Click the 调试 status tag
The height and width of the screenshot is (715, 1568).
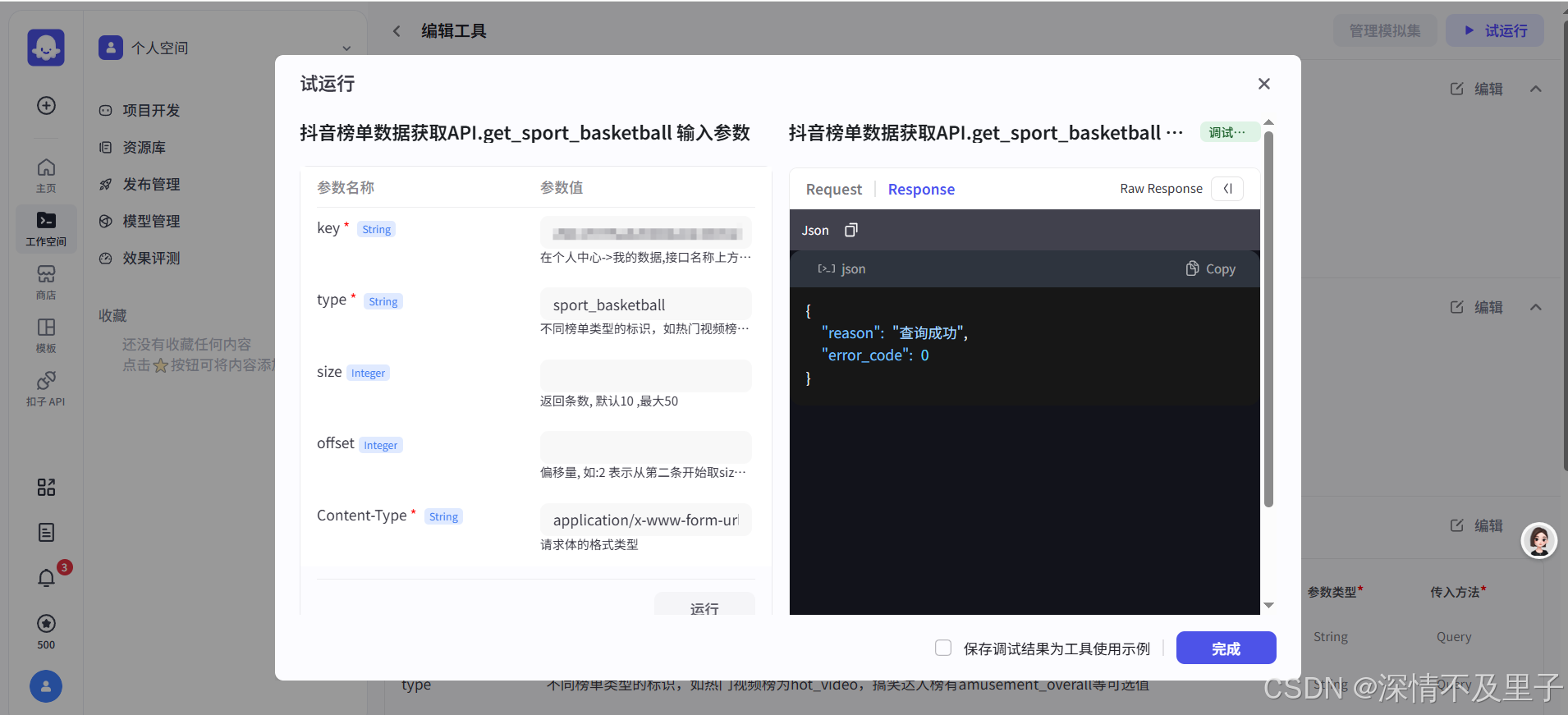(1228, 132)
